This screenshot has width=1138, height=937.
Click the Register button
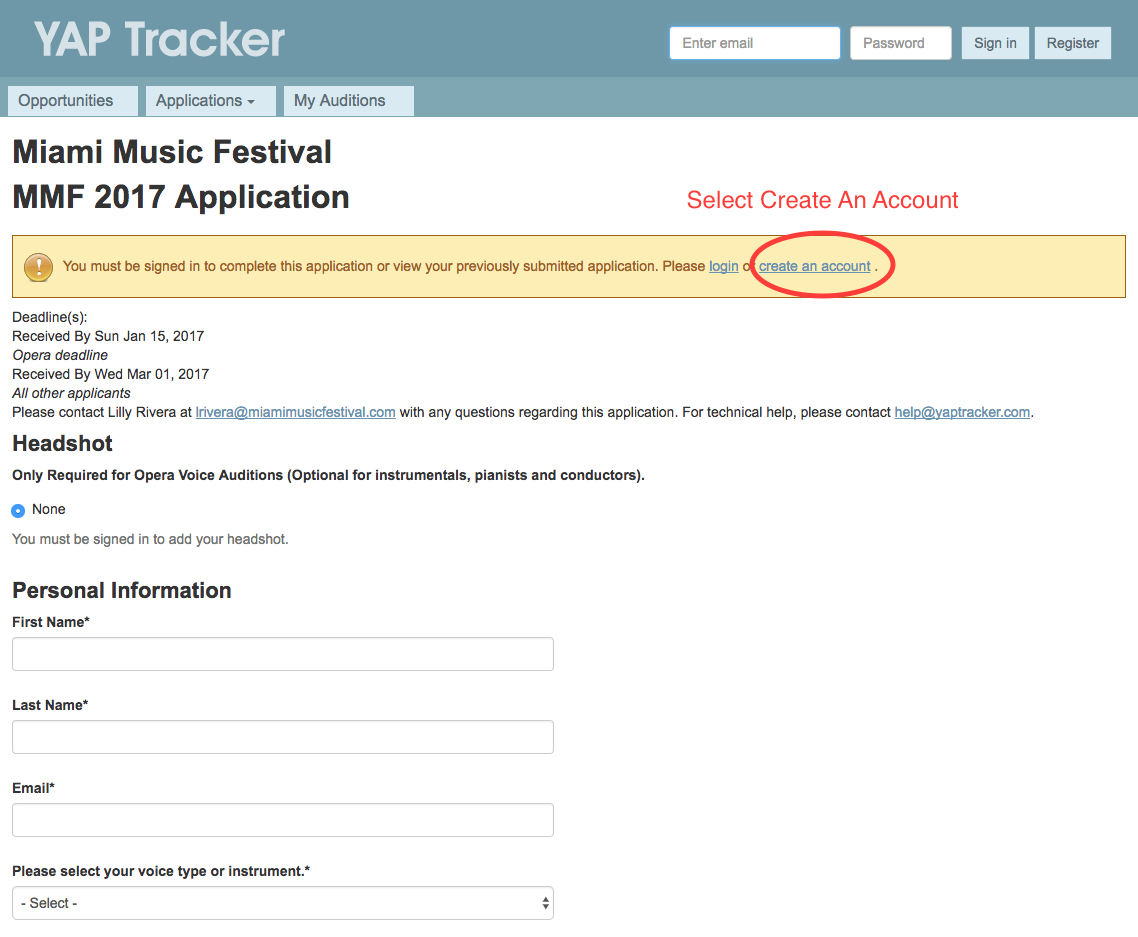pyautogui.click(x=1073, y=43)
